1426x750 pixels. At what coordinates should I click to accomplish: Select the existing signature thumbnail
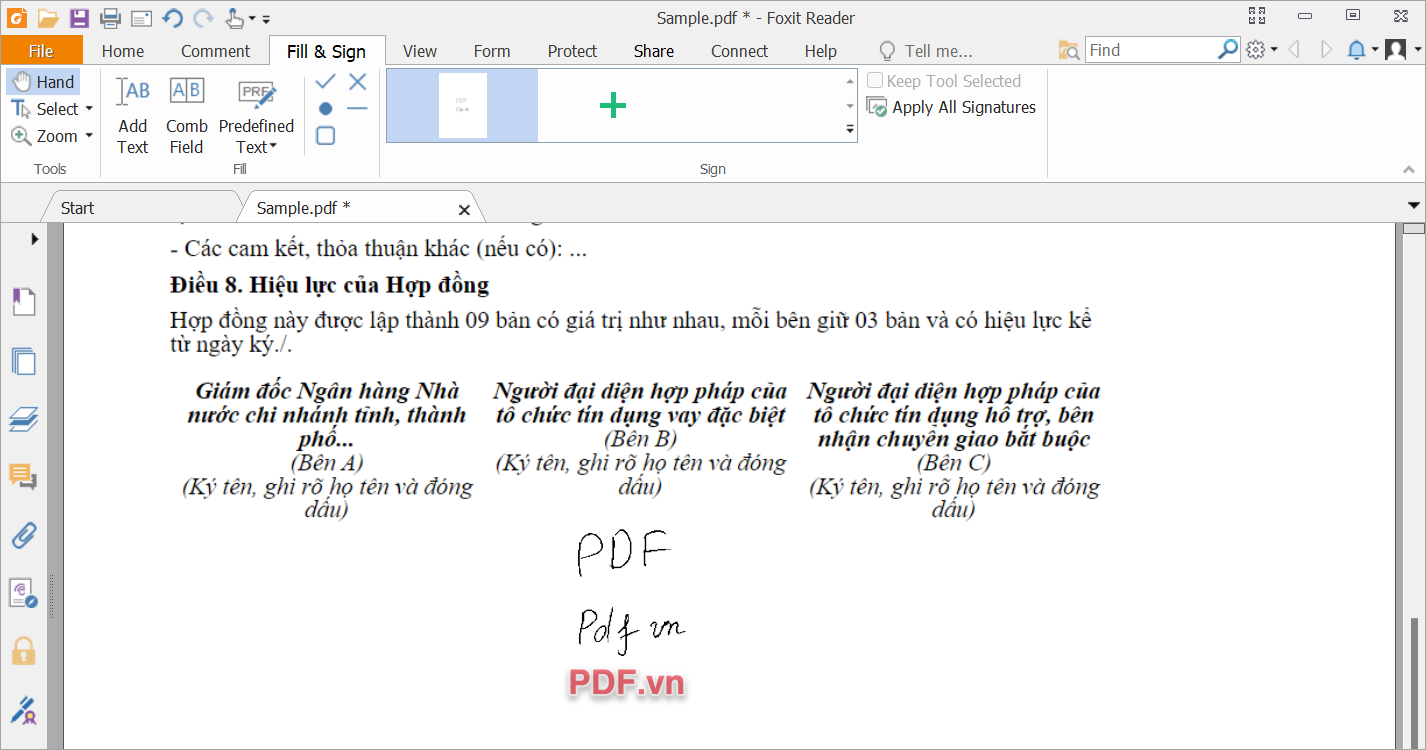click(463, 105)
